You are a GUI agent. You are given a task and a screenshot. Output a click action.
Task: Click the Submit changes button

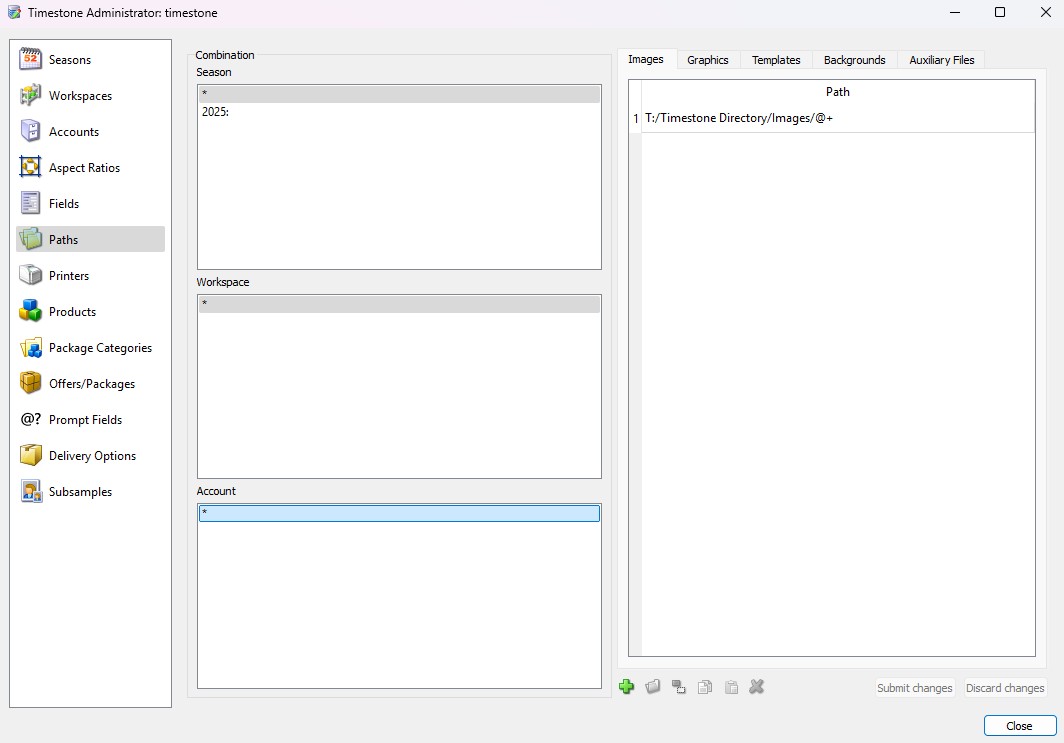point(915,688)
